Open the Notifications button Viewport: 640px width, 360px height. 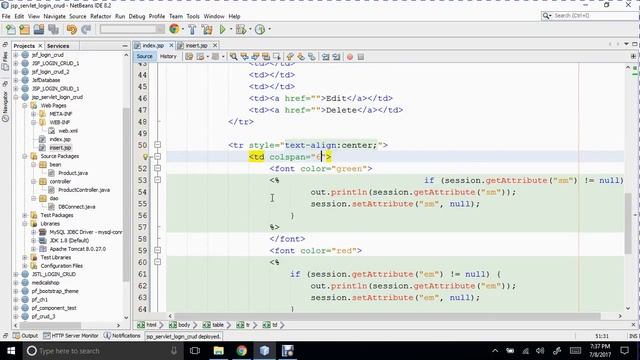[x=122, y=336]
